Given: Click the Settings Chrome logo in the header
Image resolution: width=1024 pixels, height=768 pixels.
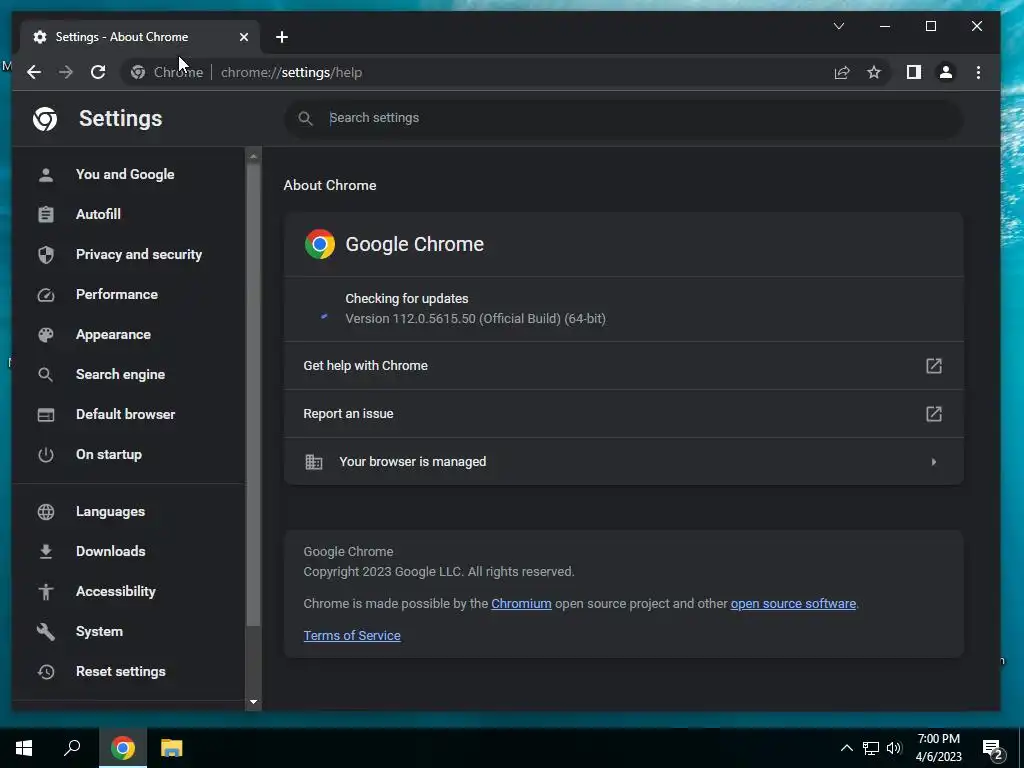Looking at the screenshot, I should point(45,119).
